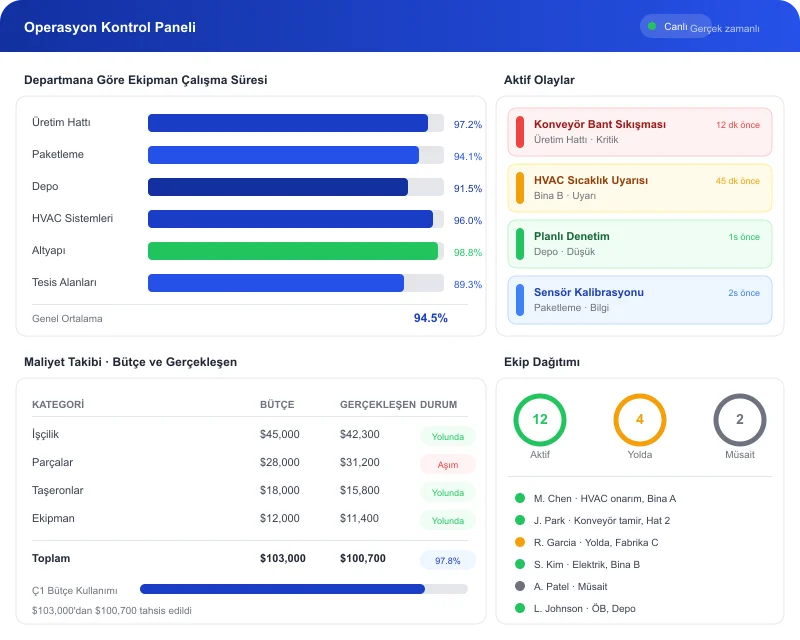
Task: Select the orange Yolda counter showing 4
Action: pyautogui.click(x=640, y=422)
